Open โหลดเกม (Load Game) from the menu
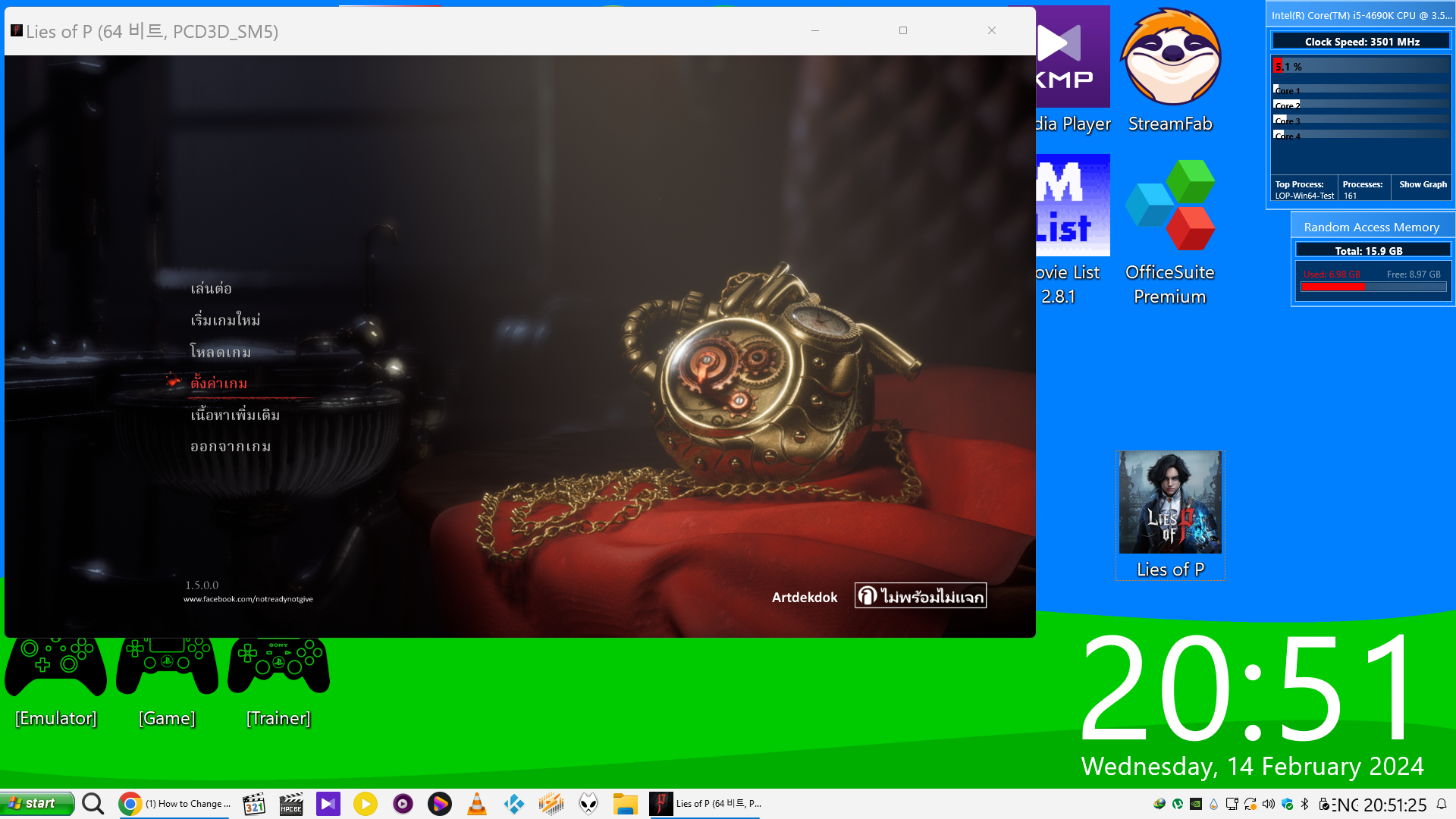 click(220, 352)
